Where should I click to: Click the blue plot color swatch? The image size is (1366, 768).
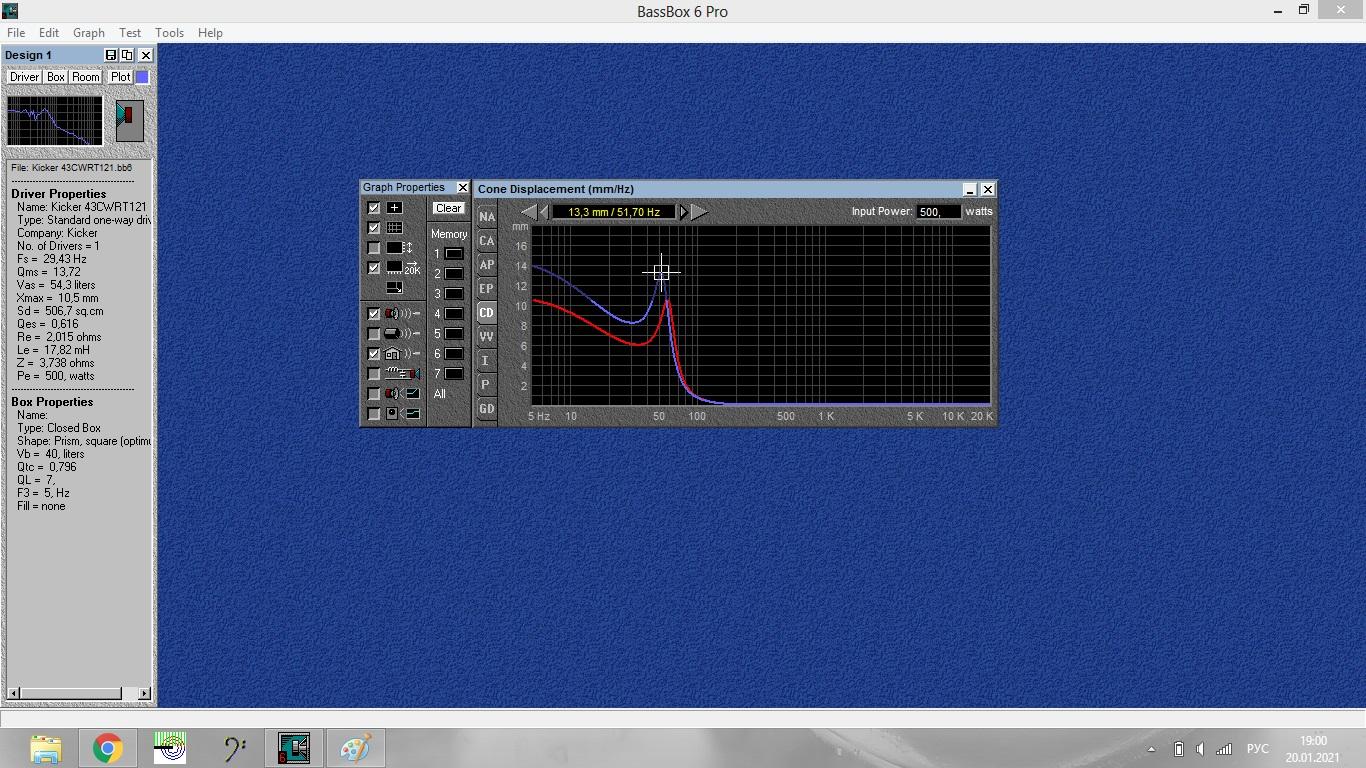(x=142, y=77)
